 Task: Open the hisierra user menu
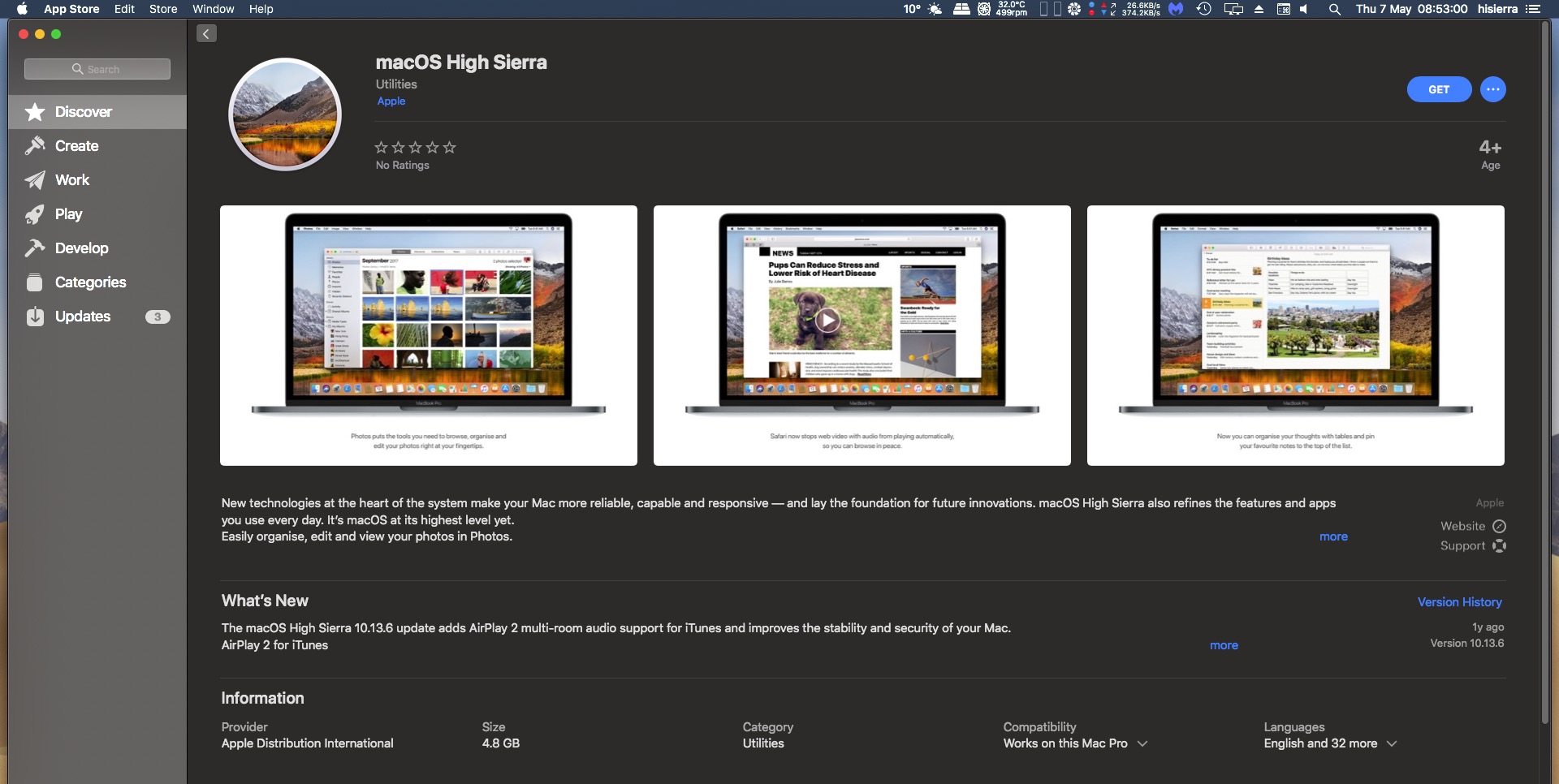1497,9
